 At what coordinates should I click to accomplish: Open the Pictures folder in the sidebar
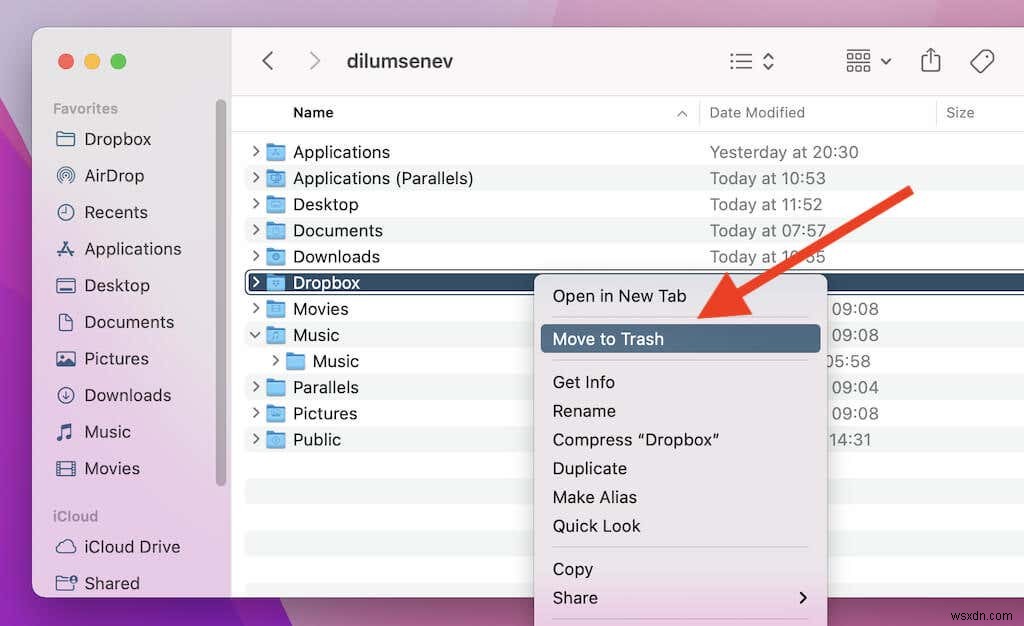point(117,358)
